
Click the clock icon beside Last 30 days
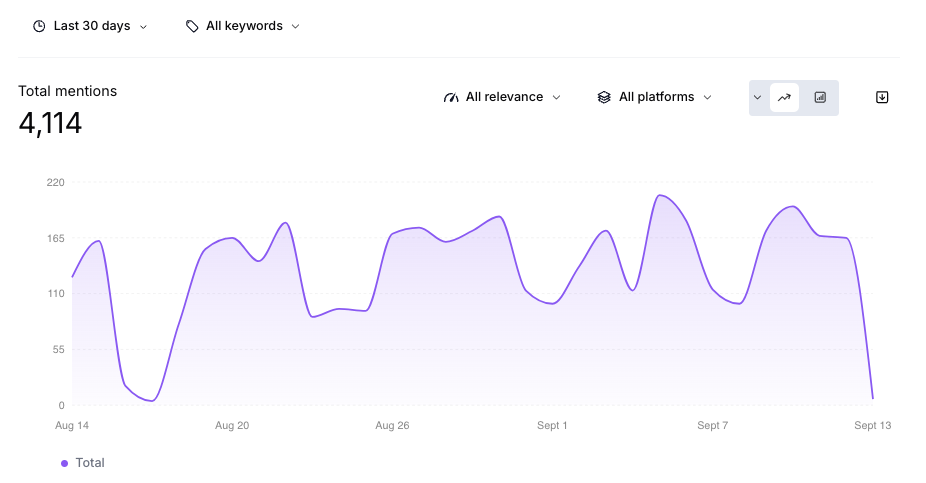click(x=39, y=26)
